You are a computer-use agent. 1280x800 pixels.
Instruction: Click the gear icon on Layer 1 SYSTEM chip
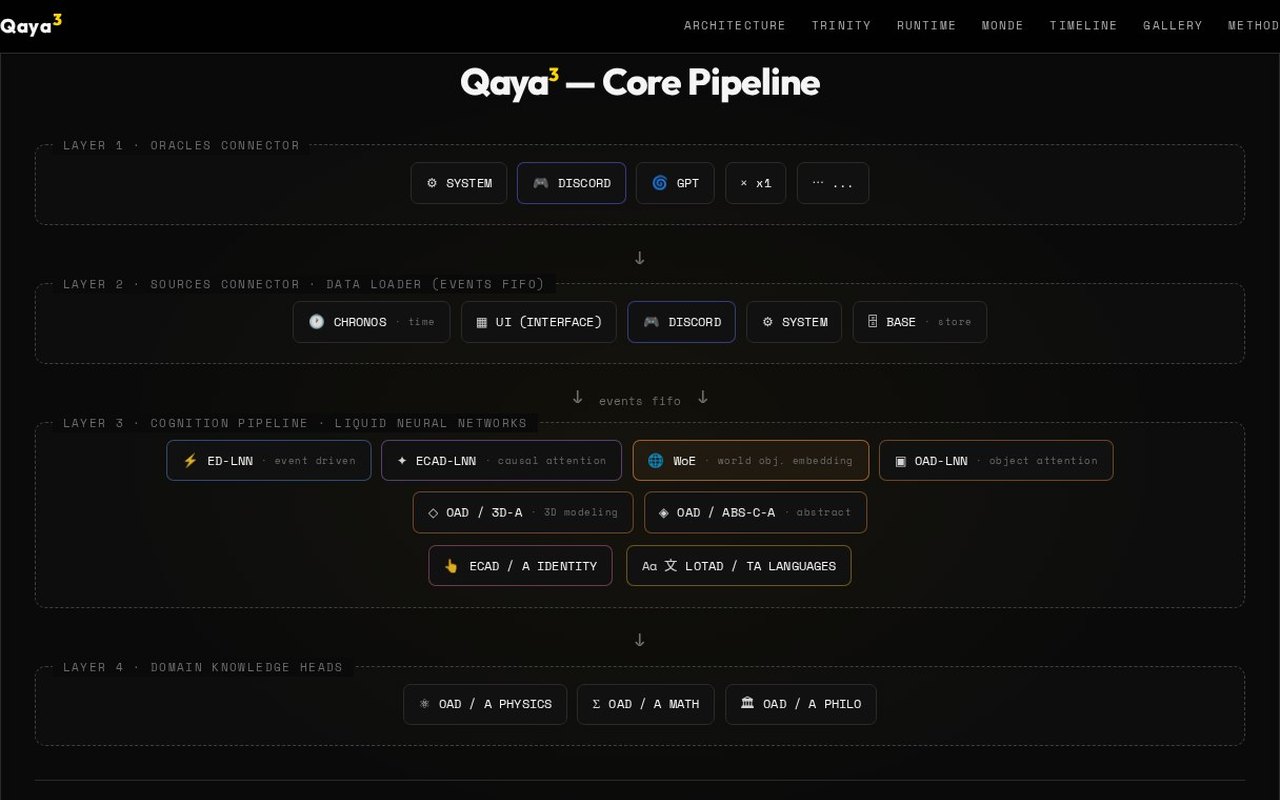[x=432, y=183]
